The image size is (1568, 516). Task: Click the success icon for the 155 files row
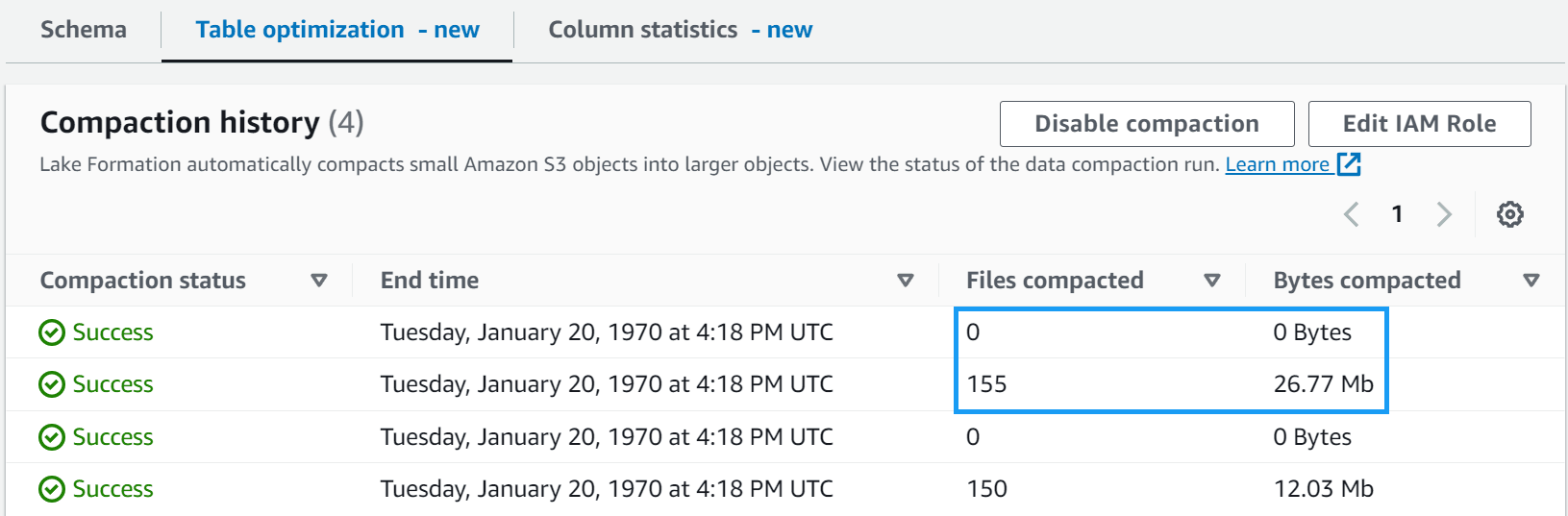click(x=52, y=384)
